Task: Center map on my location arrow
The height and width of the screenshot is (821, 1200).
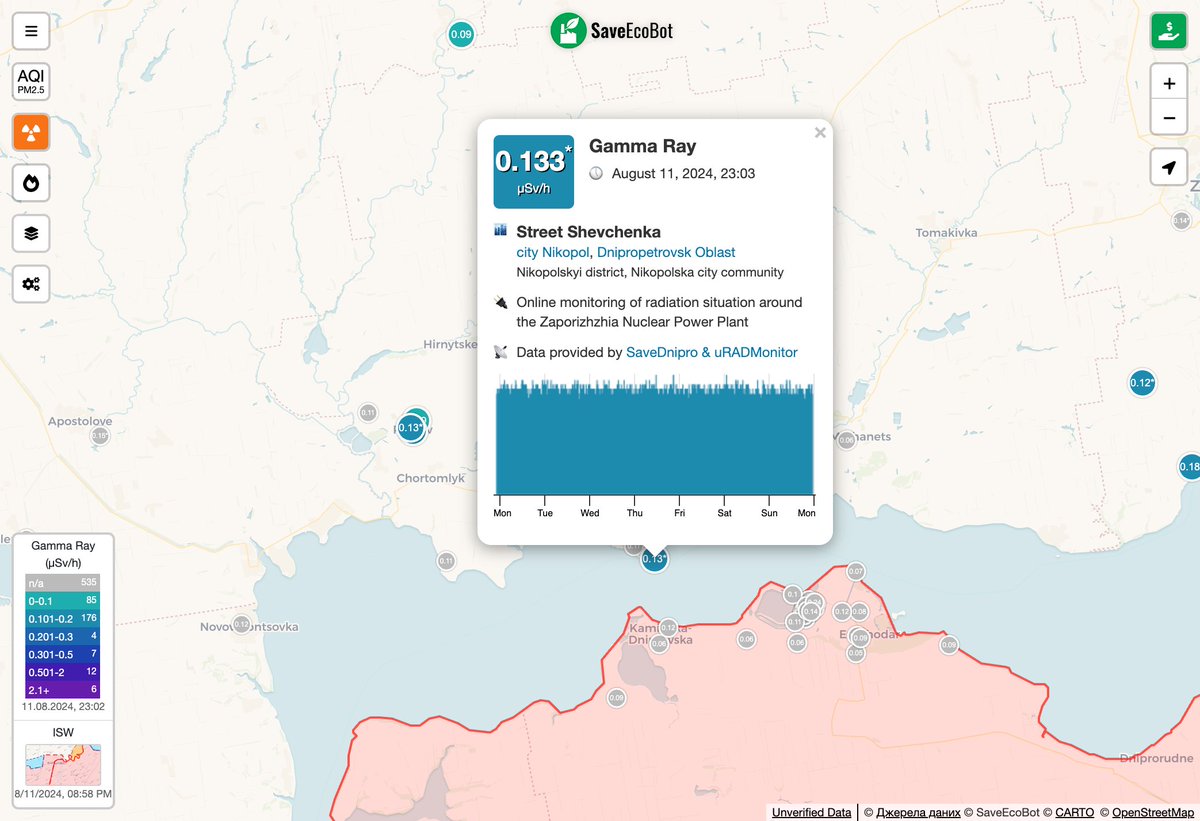Action: click(1168, 168)
